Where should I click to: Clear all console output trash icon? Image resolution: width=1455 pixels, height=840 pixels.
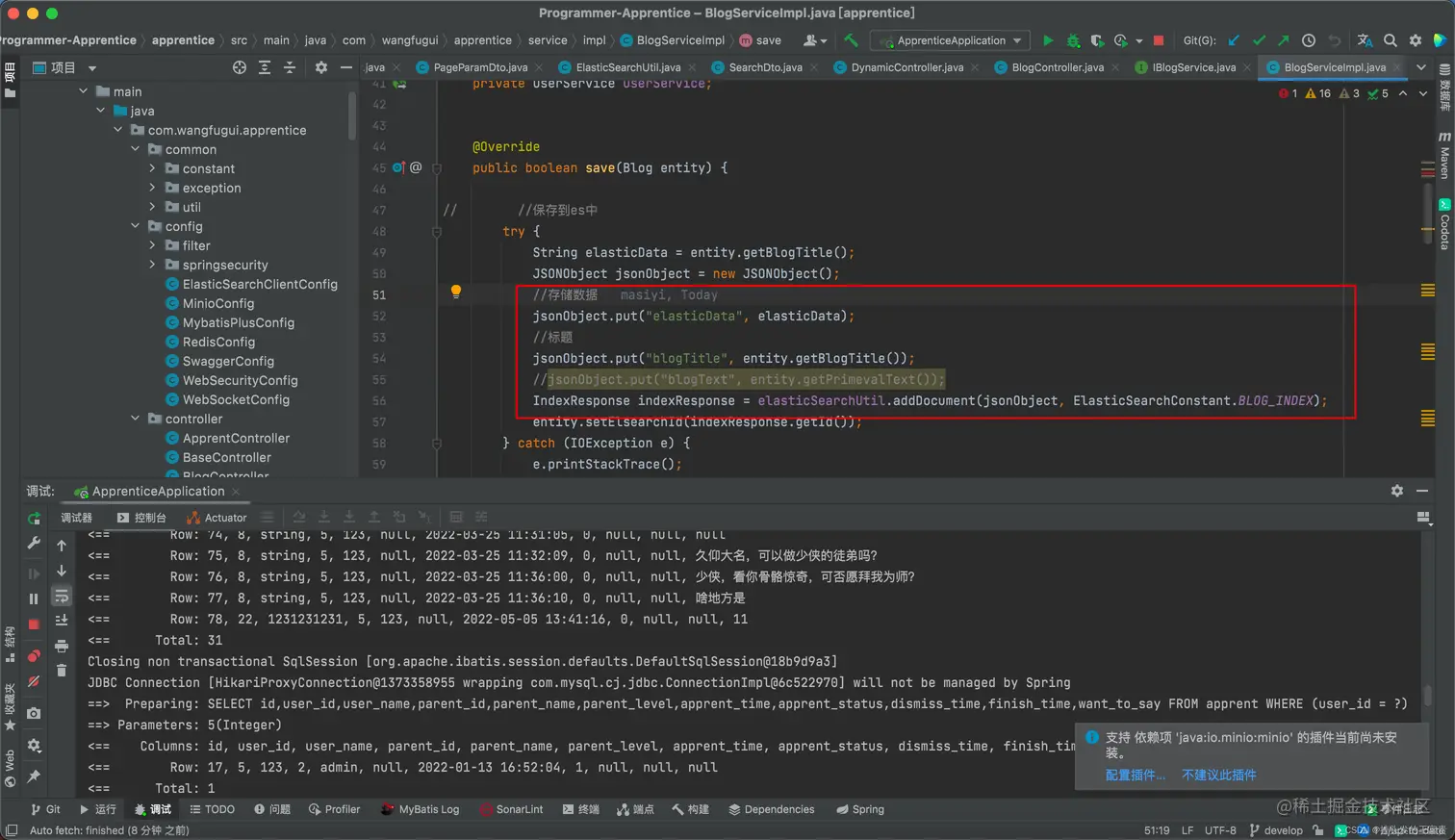click(x=62, y=671)
